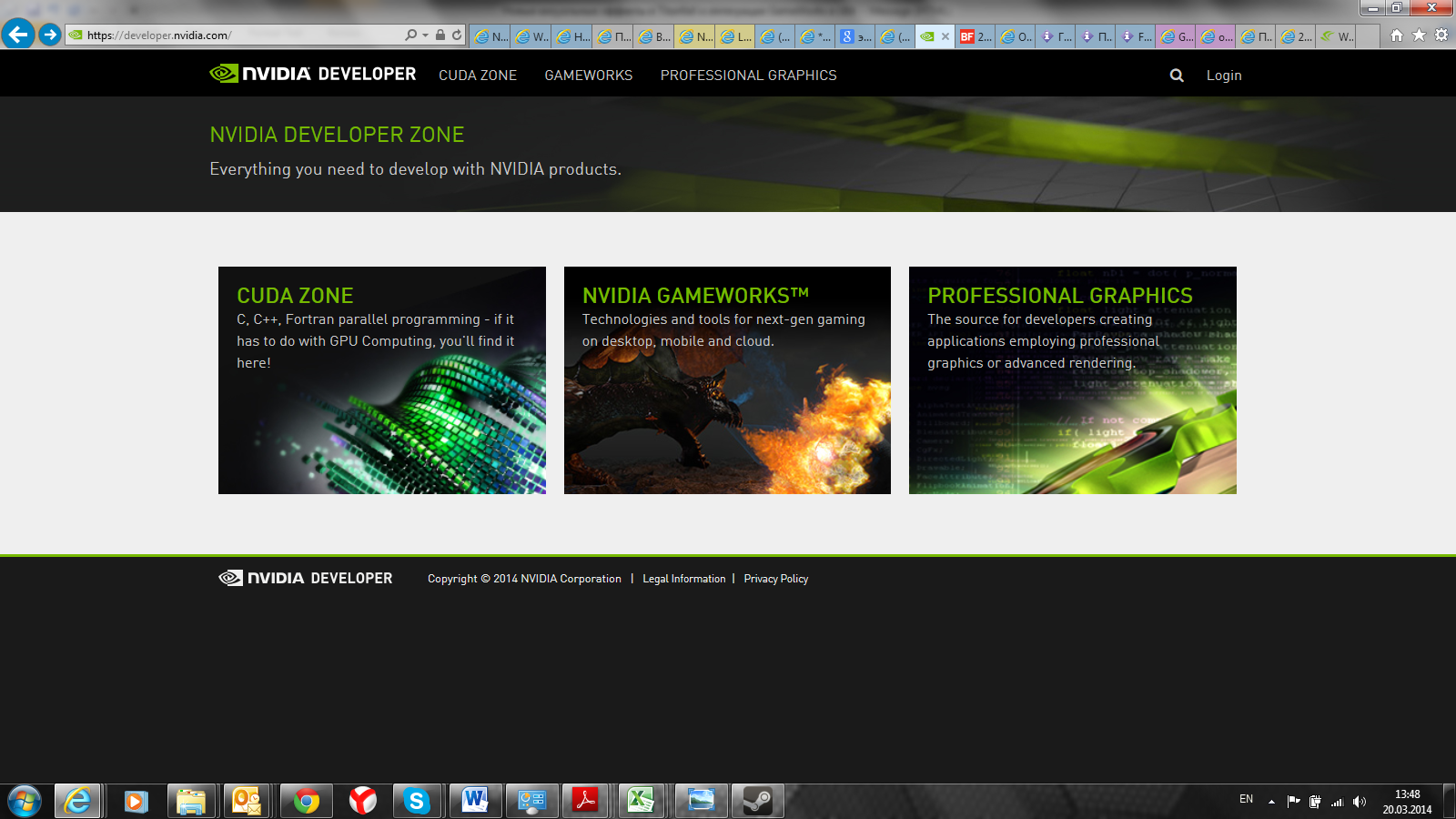Go to GAMEWORKS in top navigation
The image size is (1456, 819).
coord(589,76)
